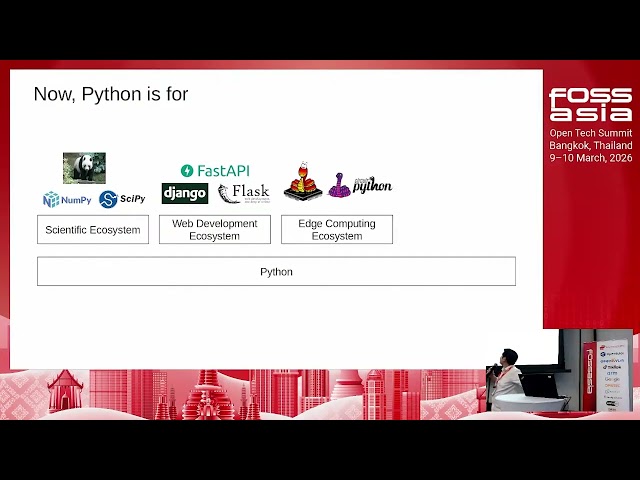Viewport: 640px width, 480px height.
Task: Click the 'Open Tech Summit' text
Action: [591, 133]
